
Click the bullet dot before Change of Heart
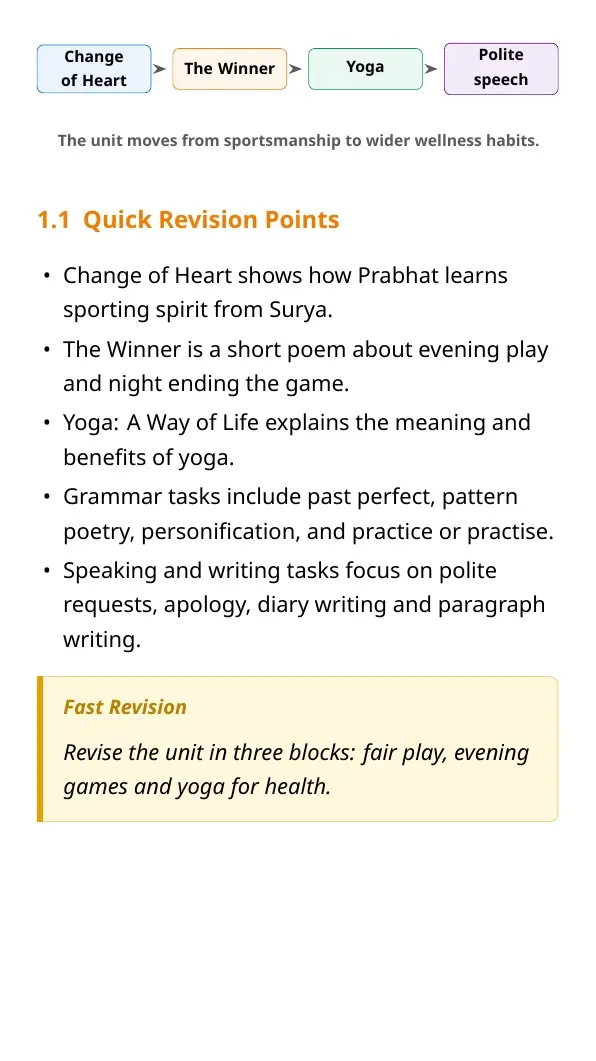pos(46,276)
